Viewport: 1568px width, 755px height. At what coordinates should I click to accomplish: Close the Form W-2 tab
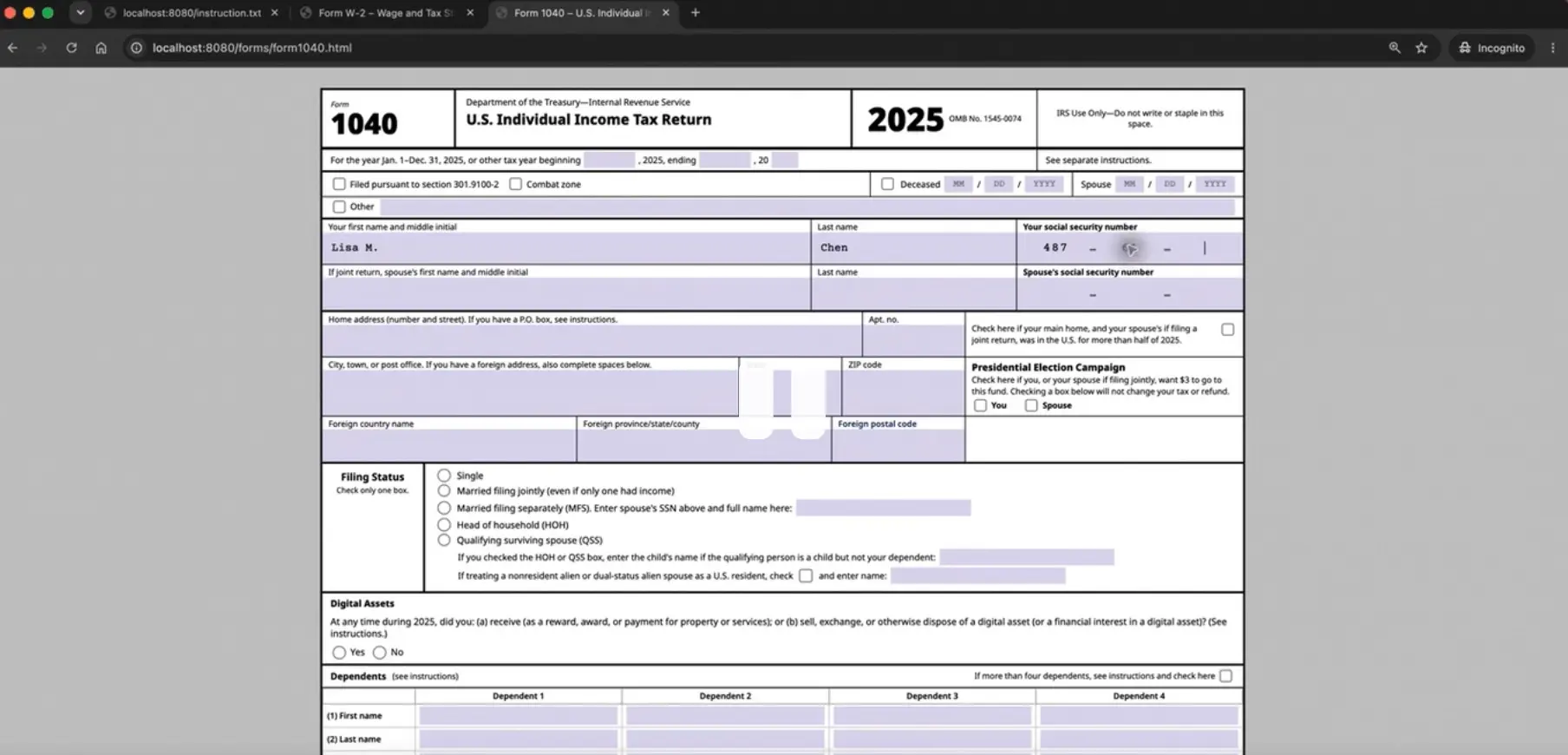(470, 13)
